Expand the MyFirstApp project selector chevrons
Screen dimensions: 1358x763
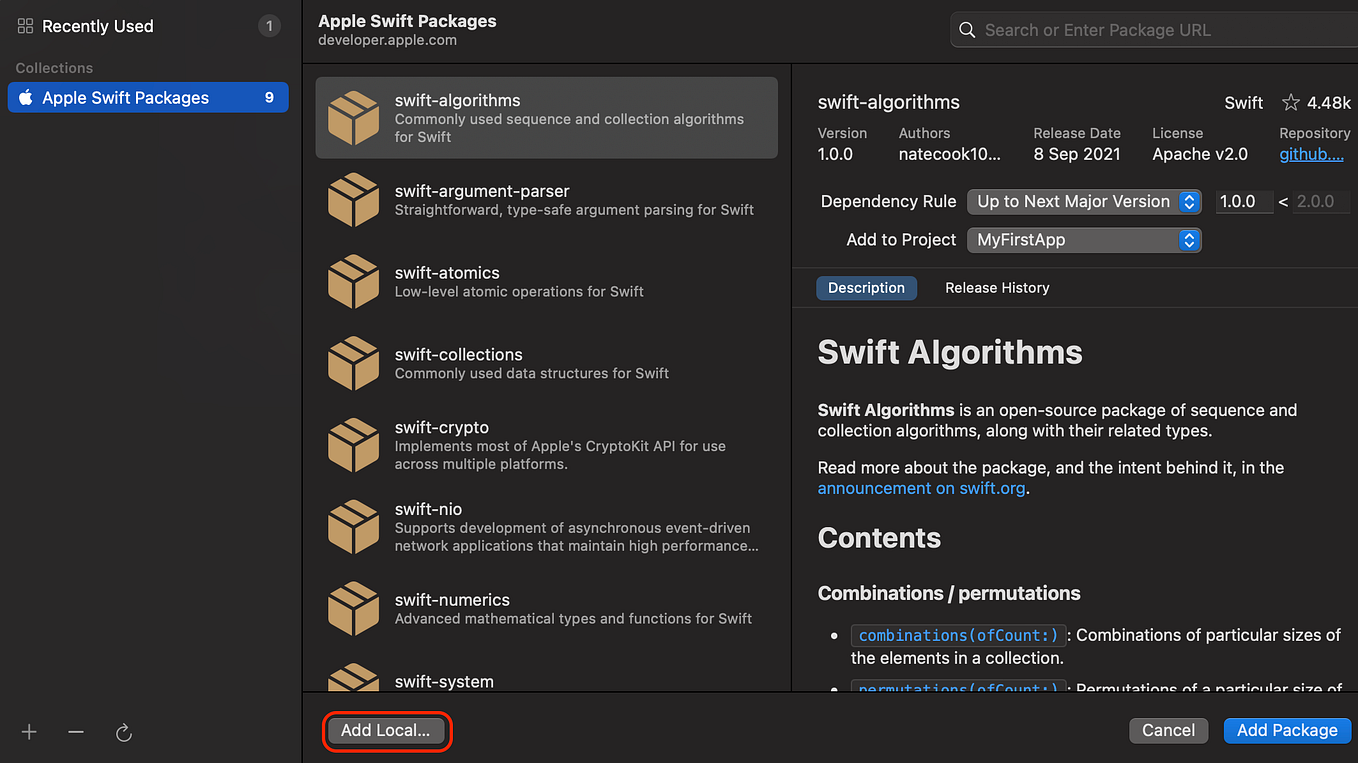pyautogui.click(x=1189, y=240)
